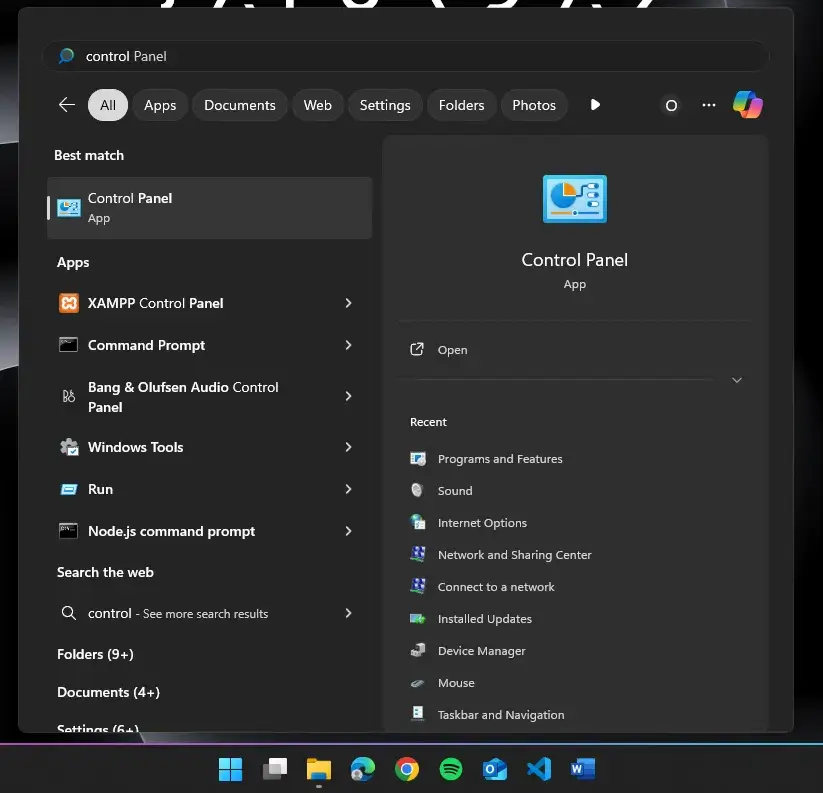823x793 pixels.
Task: Click the large Control Panel preview icon
Action: tap(575, 199)
